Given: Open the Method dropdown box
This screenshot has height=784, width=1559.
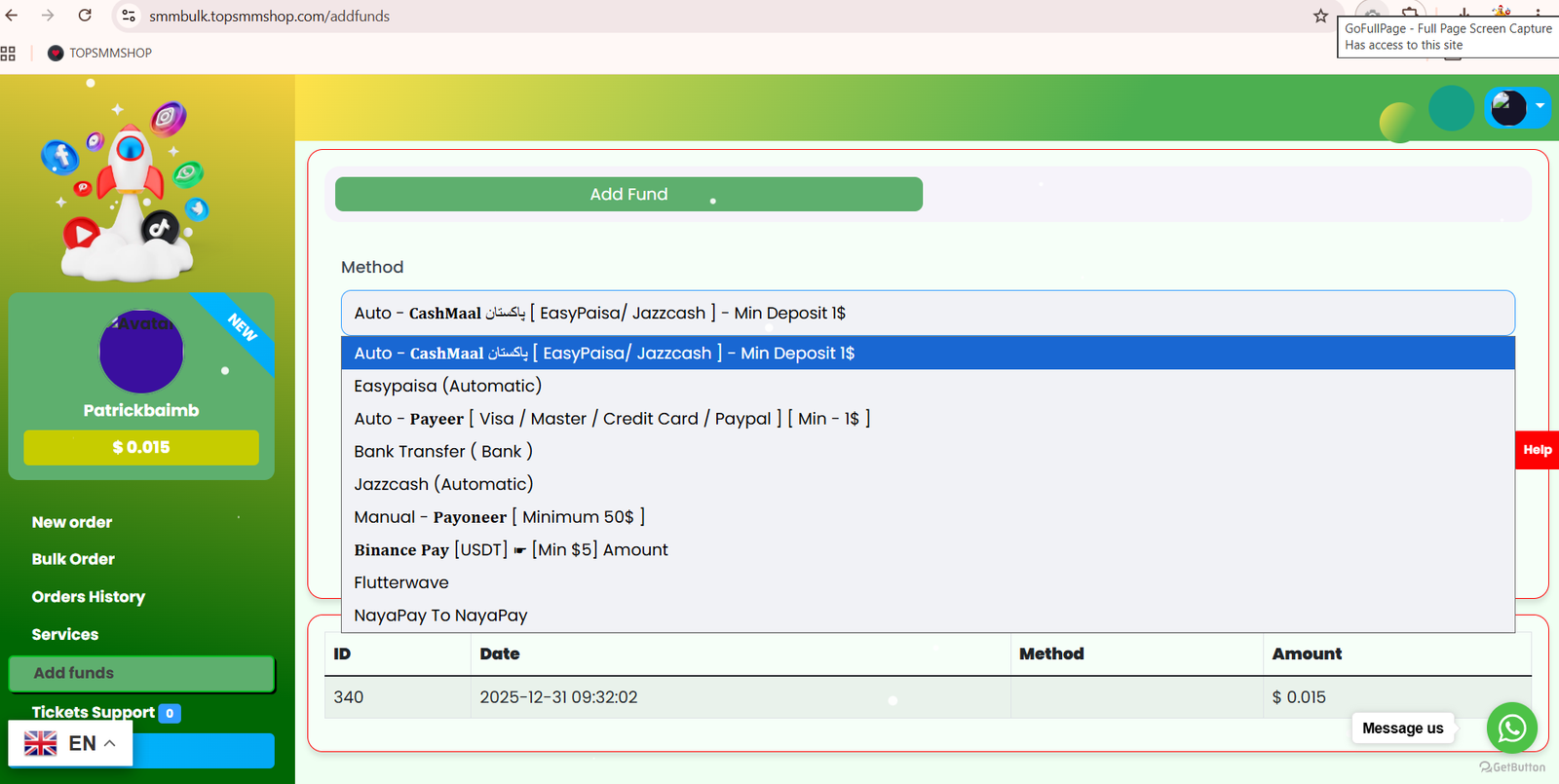Looking at the screenshot, I should [x=928, y=313].
